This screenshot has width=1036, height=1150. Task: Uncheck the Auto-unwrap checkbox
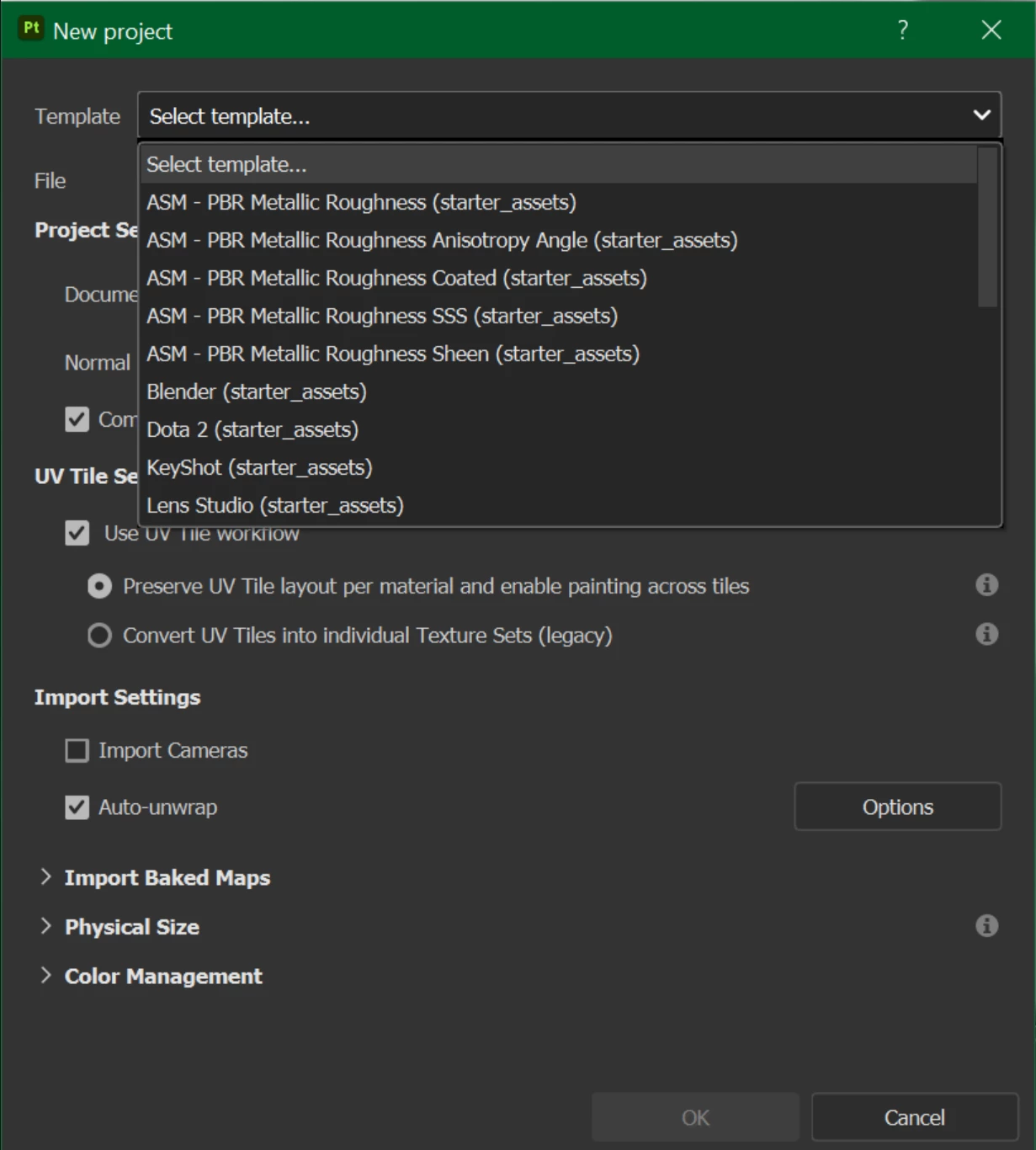(x=77, y=807)
